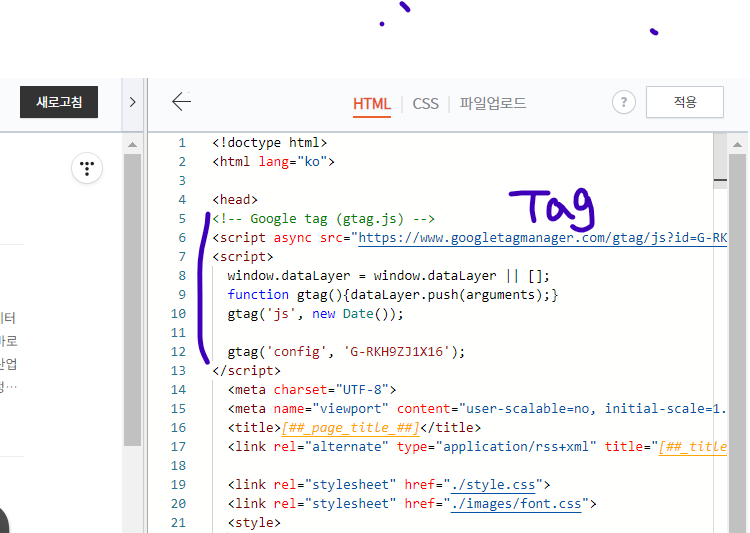Click the function gtag() definition line
Screen dimensions: 750x533
point(393,295)
